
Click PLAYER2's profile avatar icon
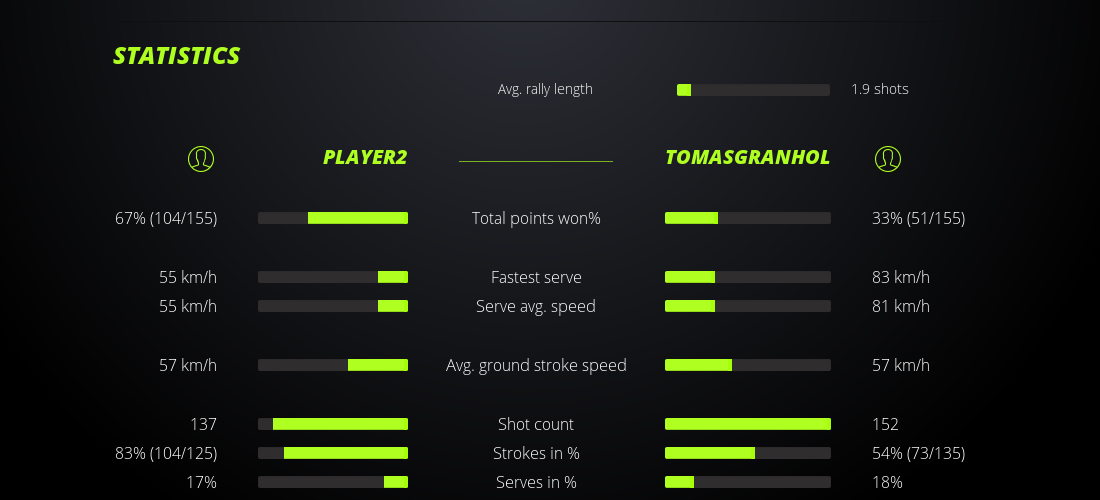(x=201, y=158)
